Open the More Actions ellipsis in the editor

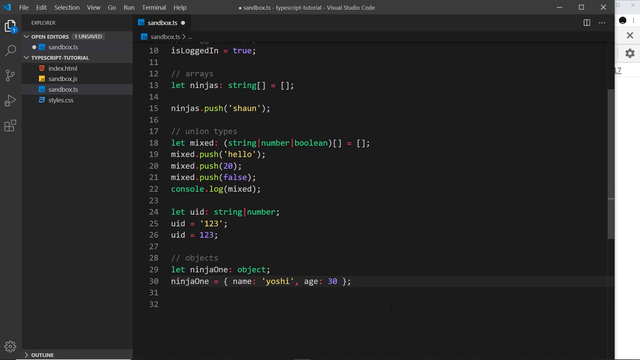pos(602,23)
